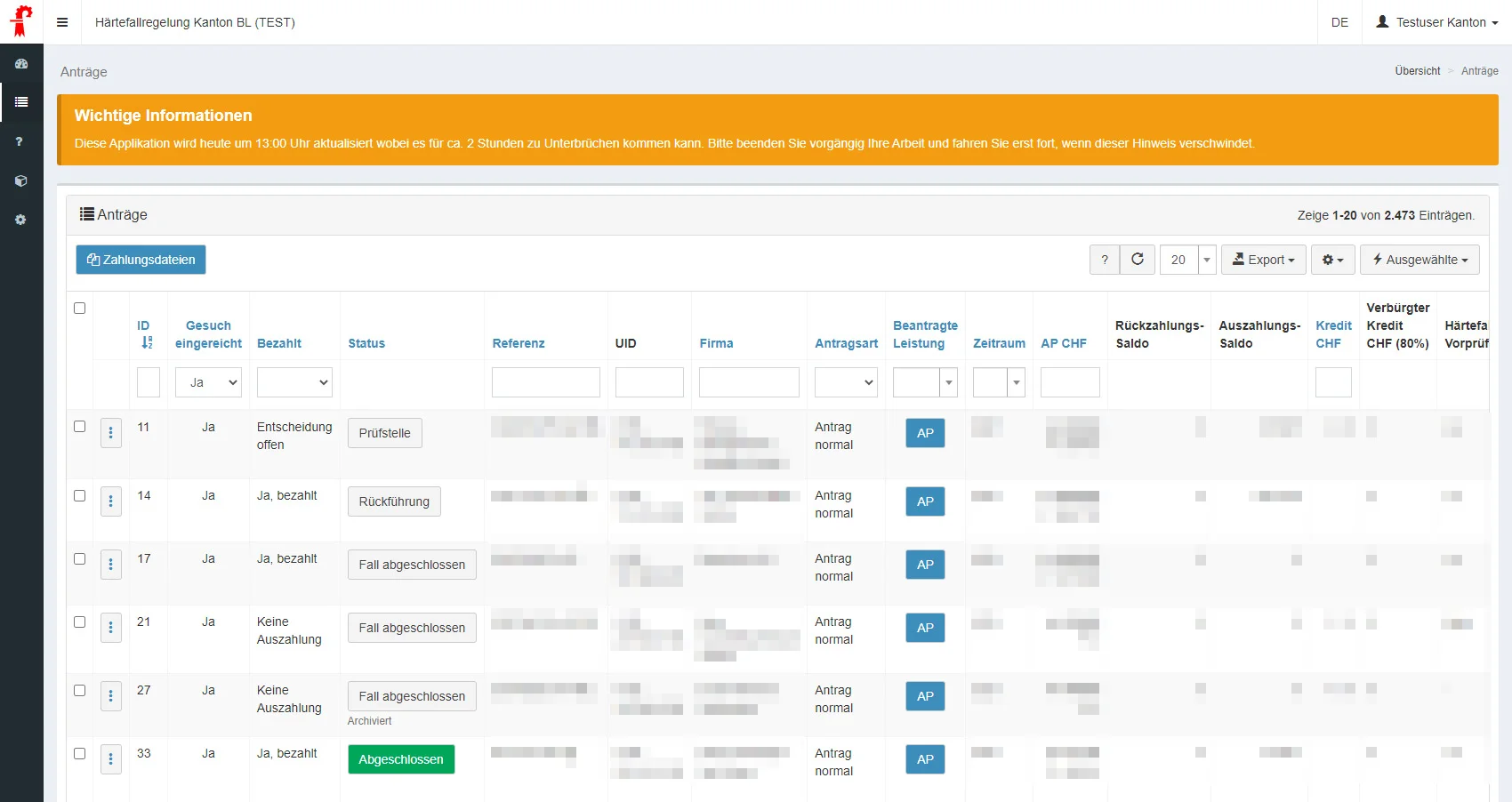Open the row actions menu for ID 14
The width and height of the screenshot is (1512, 802).
click(111, 501)
